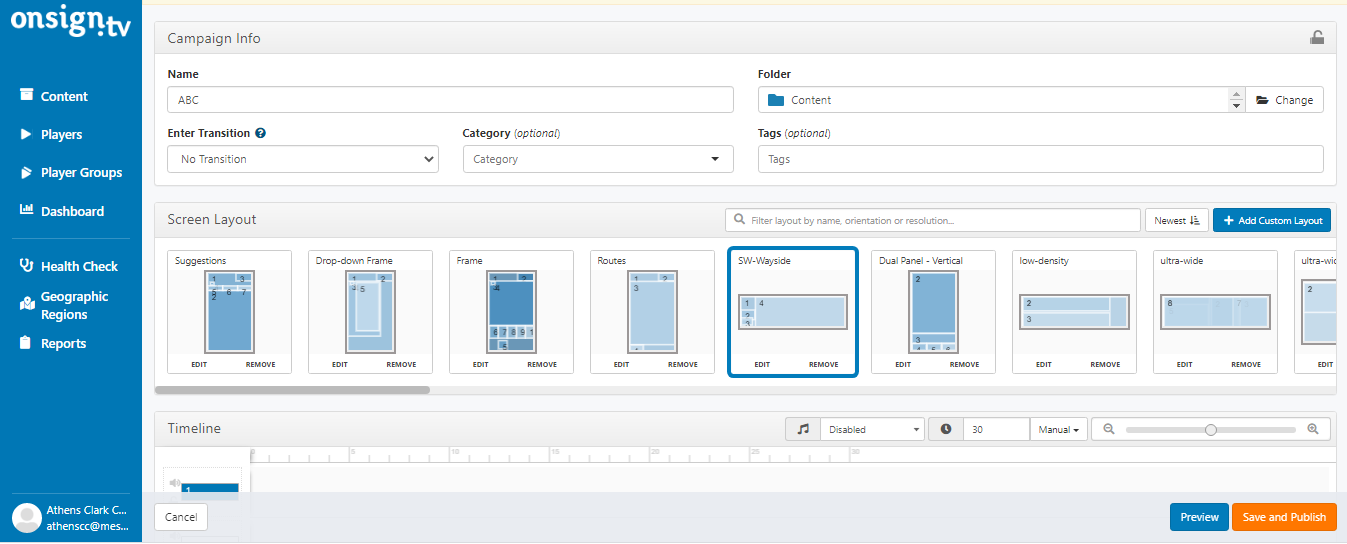1347x544 pixels.
Task: Click EDIT under Routes layout
Action: (x=622, y=365)
